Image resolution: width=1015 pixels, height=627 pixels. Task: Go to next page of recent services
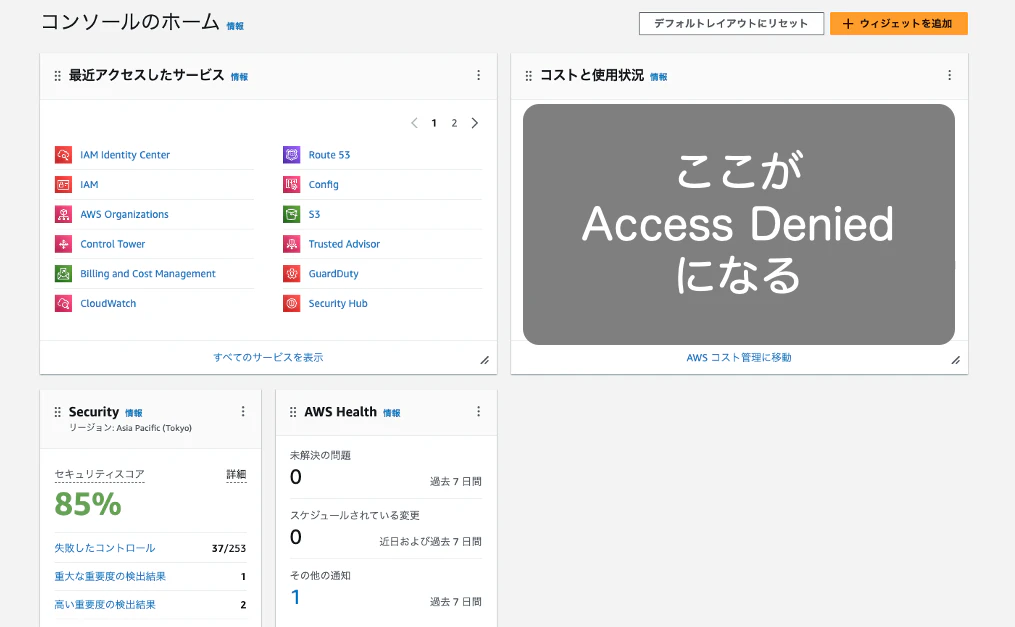[474, 123]
